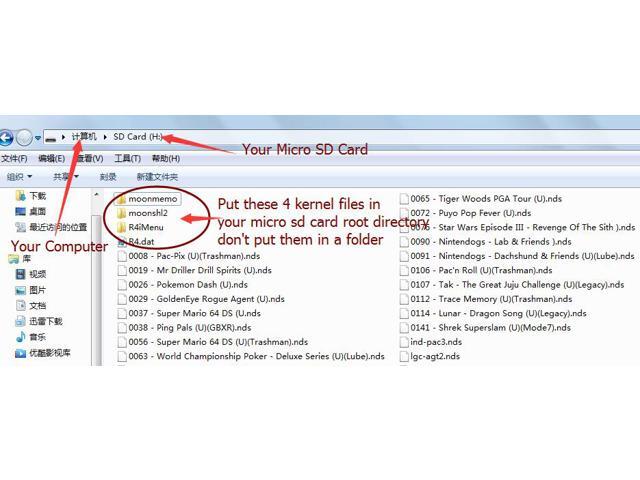Select 迅雷下载 in navigation pane
This screenshot has width=640, height=480.
pos(39,321)
